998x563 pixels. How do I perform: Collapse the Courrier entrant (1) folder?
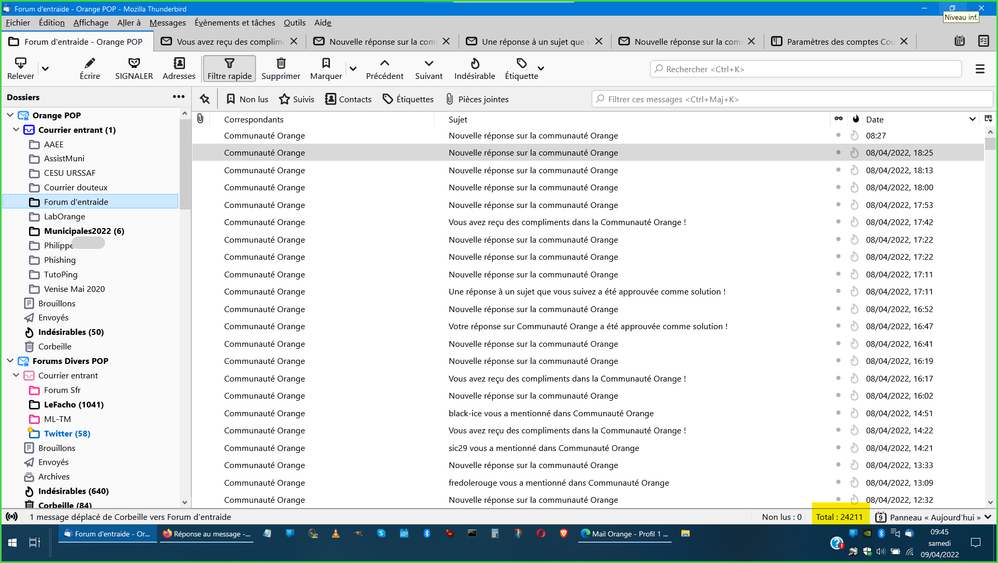pyautogui.click(x=16, y=130)
